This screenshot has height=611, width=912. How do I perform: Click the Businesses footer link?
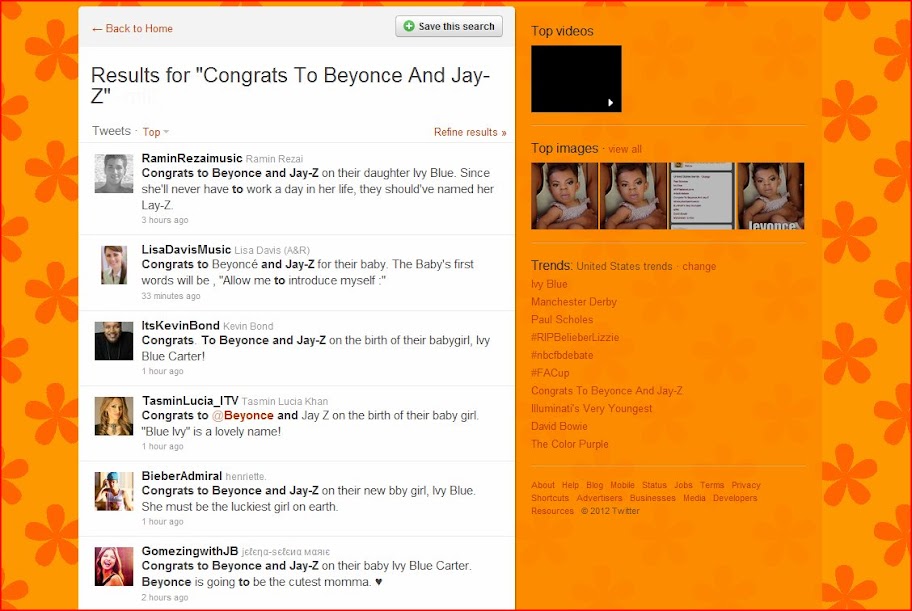tap(653, 498)
